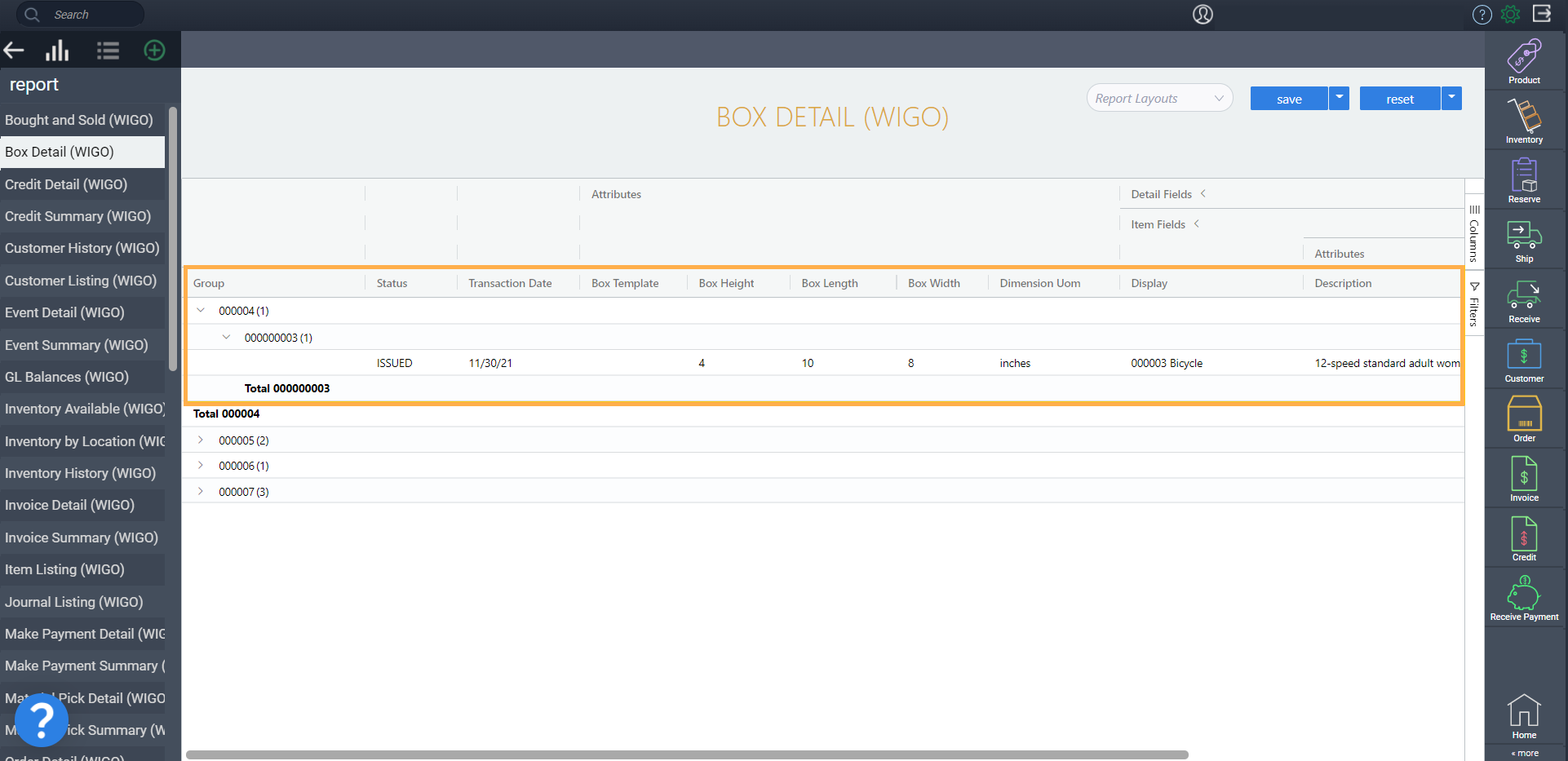1568x761 pixels.
Task: Open Invoice Detail (WIGO) report
Action: tap(82, 505)
